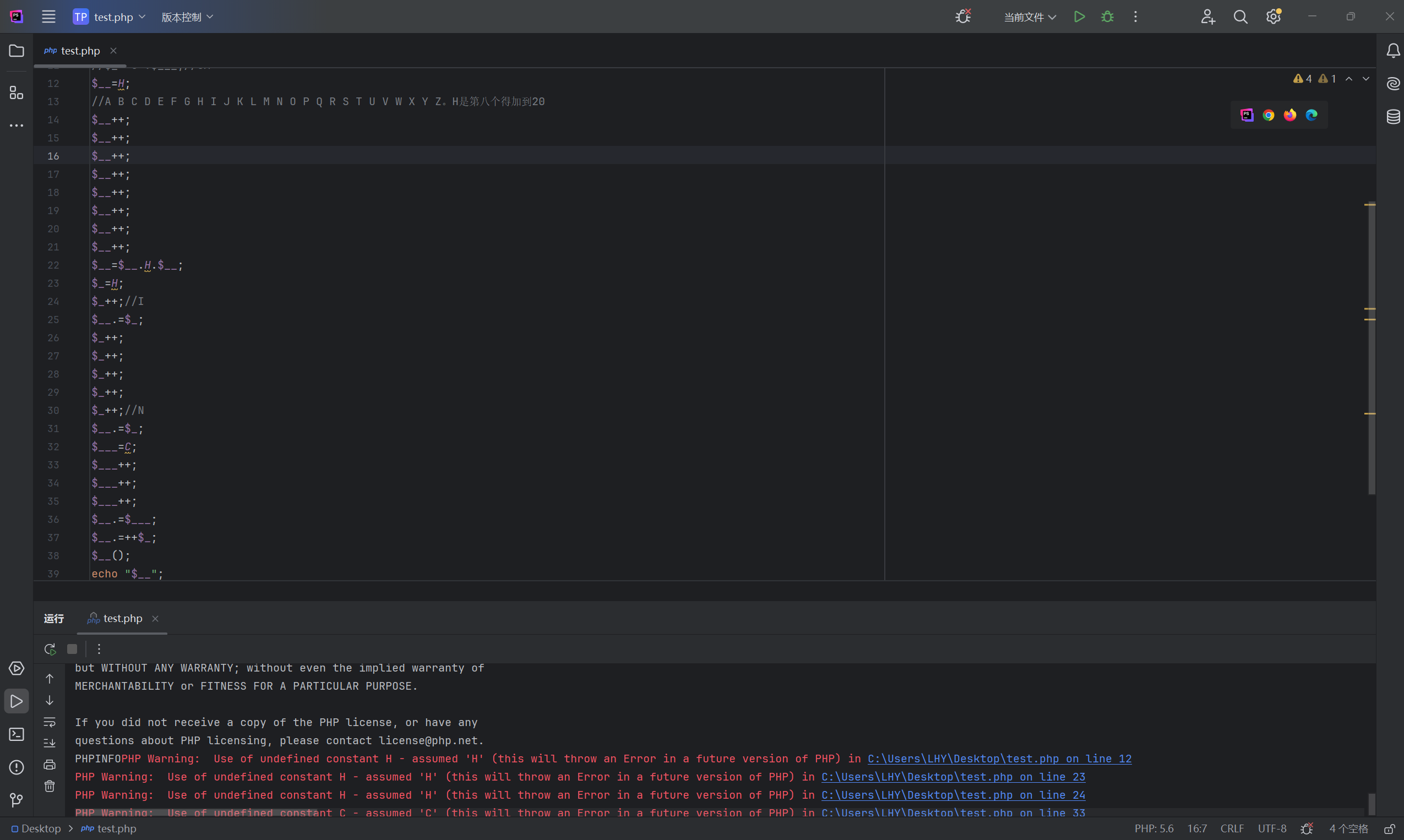Open the Structure tool window
1404x840 pixels.
click(x=17, y=92)
